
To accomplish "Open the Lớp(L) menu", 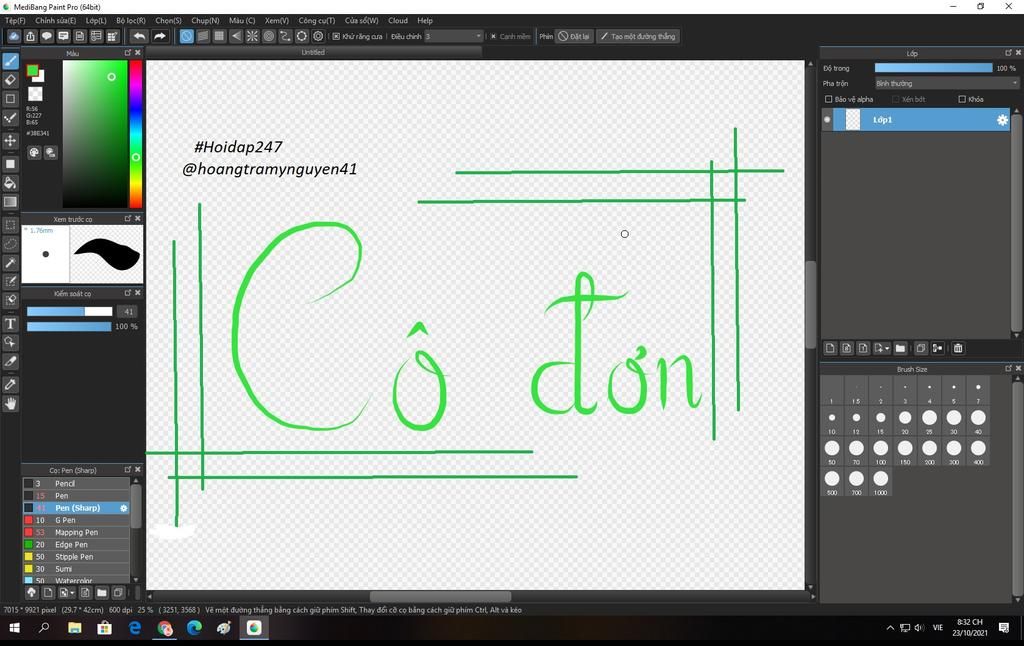I will 96,20.
